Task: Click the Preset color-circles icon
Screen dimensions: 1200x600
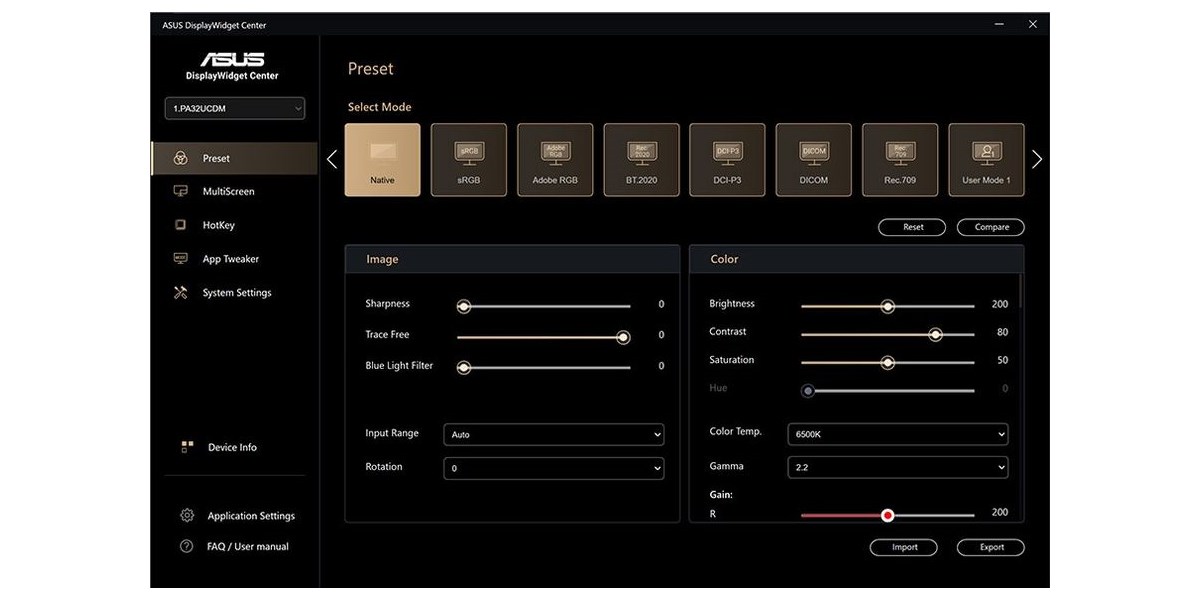Action: [181, 158]
